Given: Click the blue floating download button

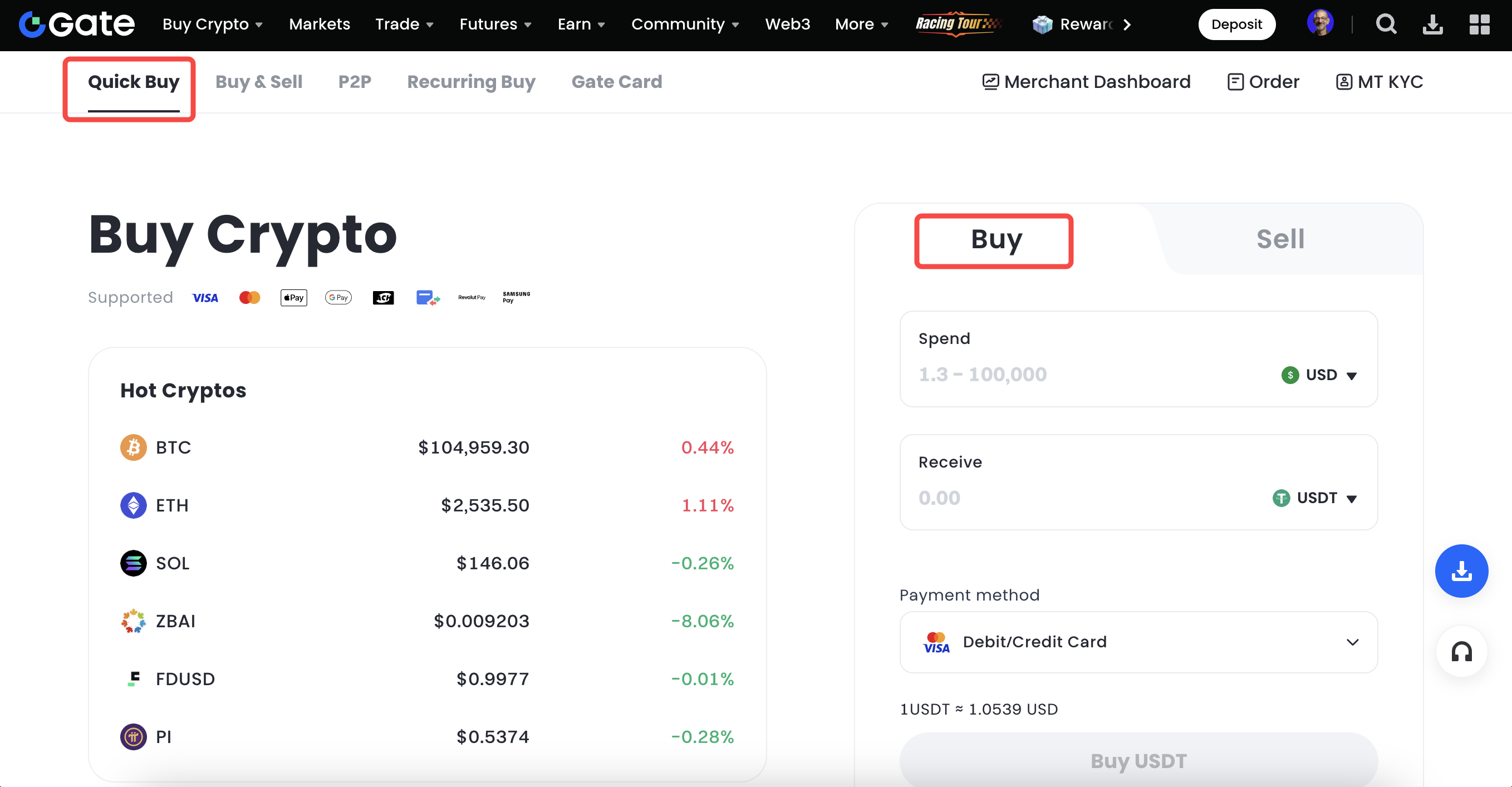Looking at the screenshot, I should [1461, 571].
